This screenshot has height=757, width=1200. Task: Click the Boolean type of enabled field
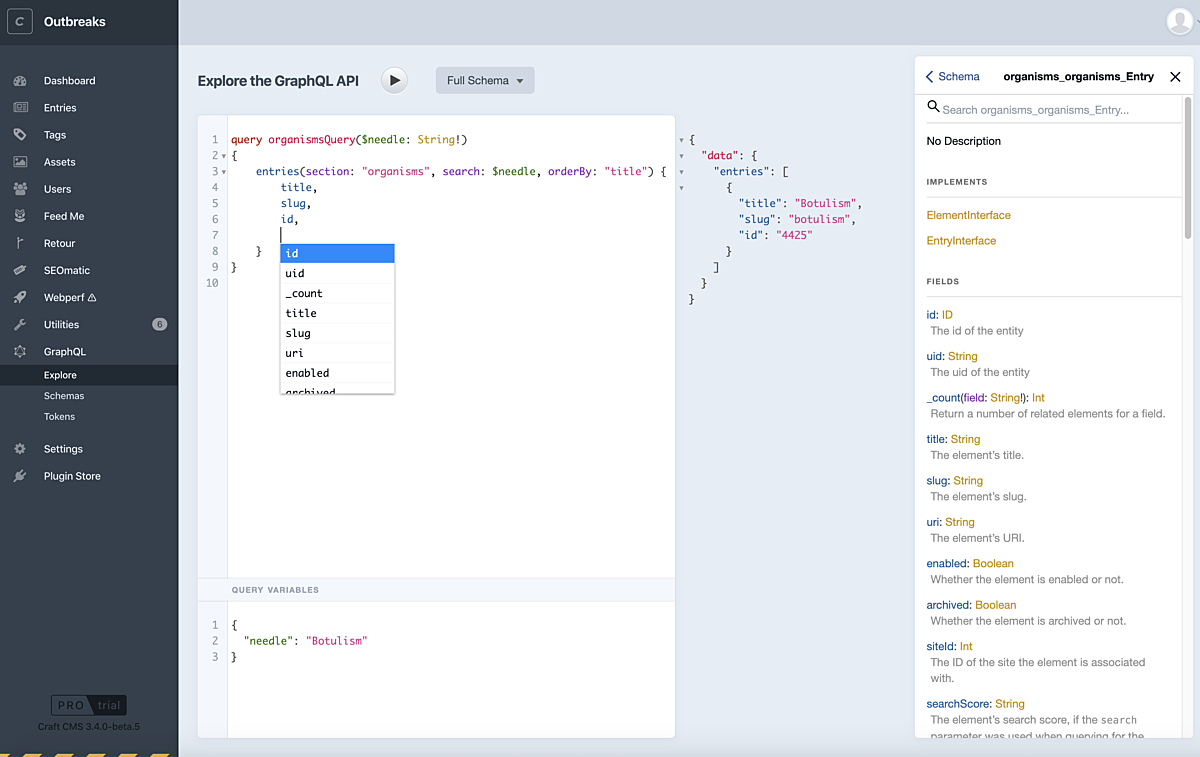coord(993,564)
